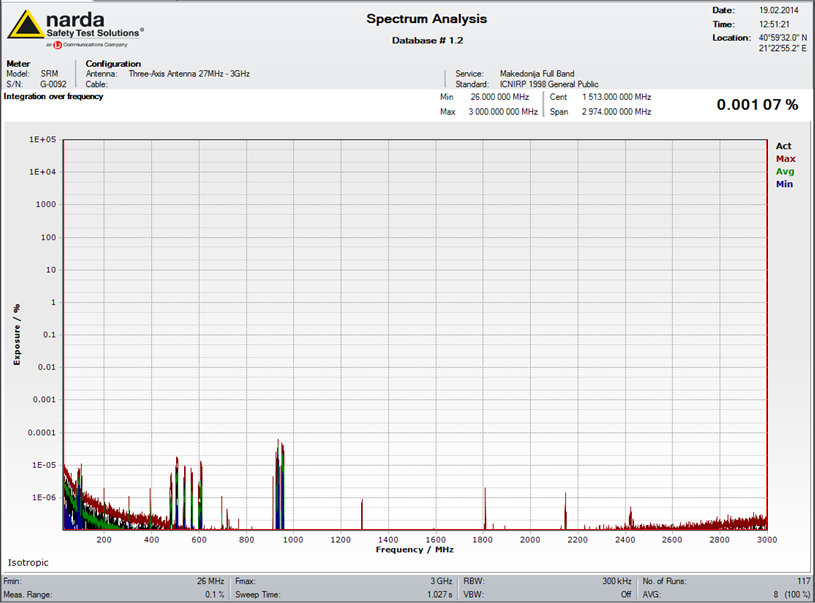Select the Database # 1.2 label
The width and height of the screenshot is (815, 603).
click(427, 40)
